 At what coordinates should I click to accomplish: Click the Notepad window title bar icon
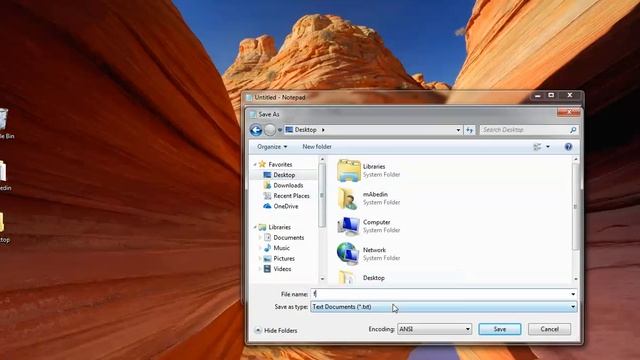[x=249, y=98]
